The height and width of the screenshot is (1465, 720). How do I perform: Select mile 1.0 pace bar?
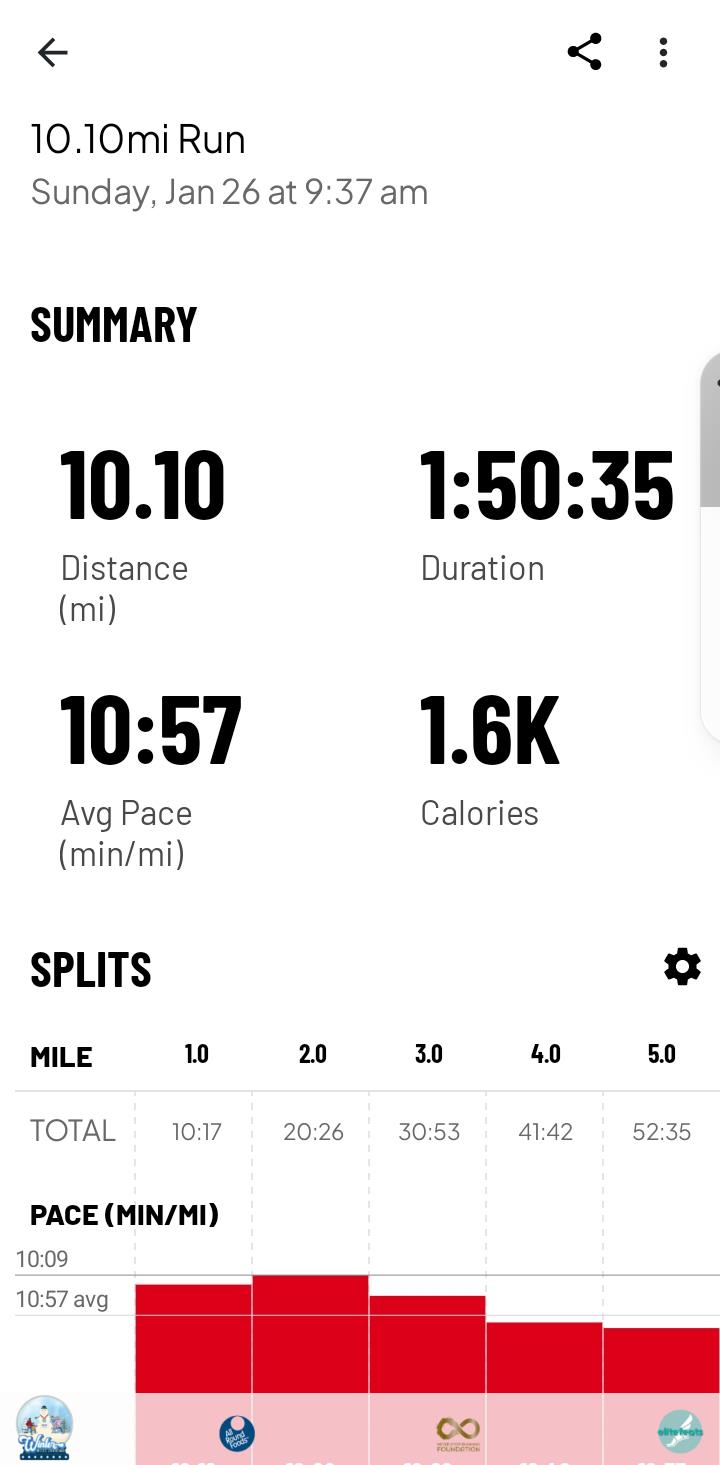(x=194, y=1338)
